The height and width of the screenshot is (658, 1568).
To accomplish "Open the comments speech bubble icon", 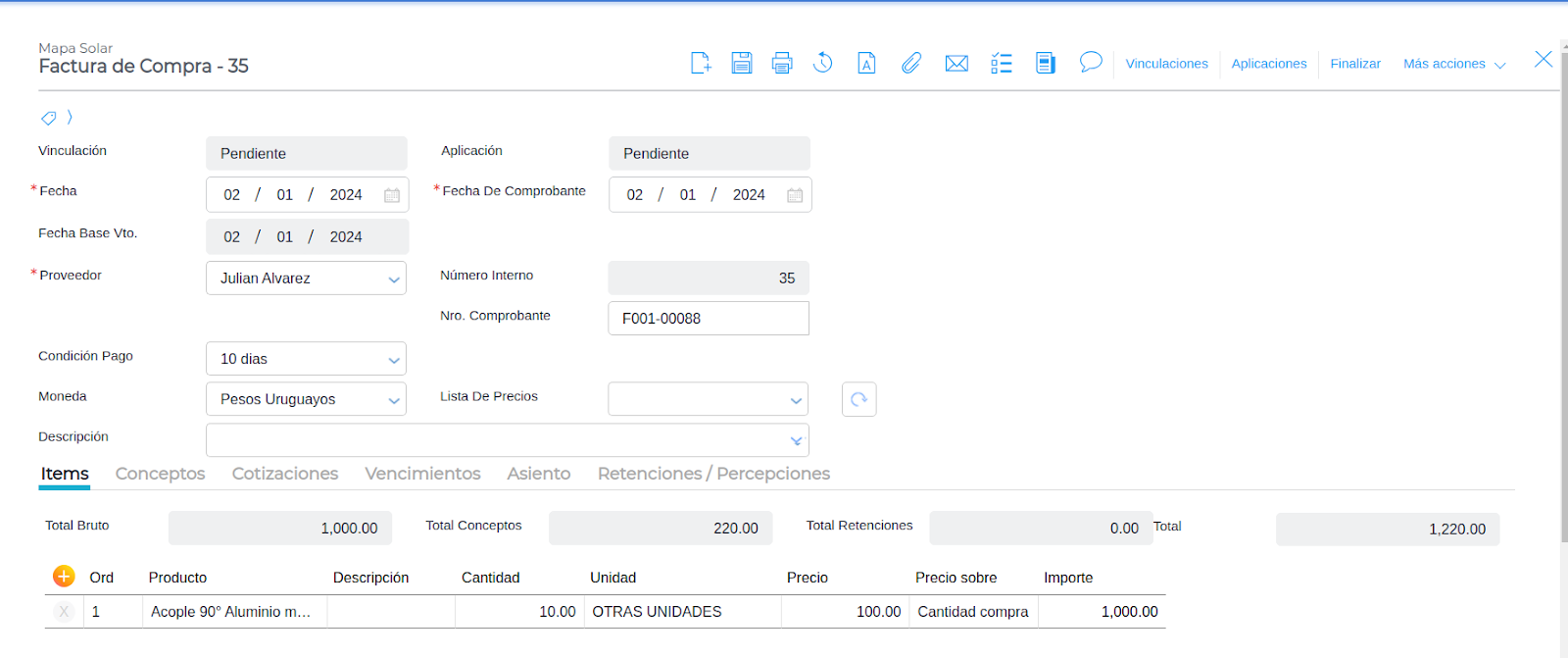I will point(1090,63).
